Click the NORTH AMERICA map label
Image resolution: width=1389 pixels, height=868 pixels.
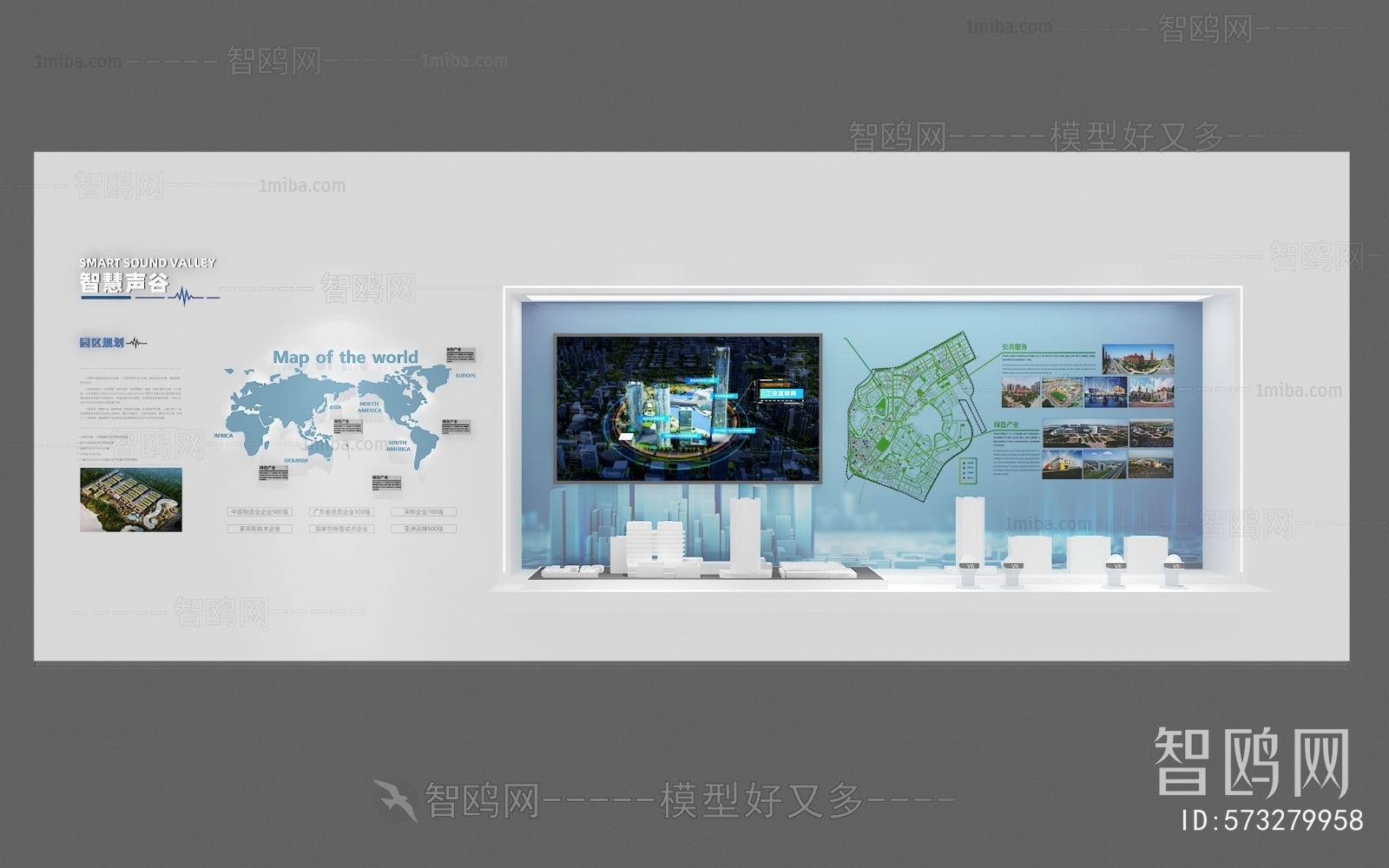(369, 407)
